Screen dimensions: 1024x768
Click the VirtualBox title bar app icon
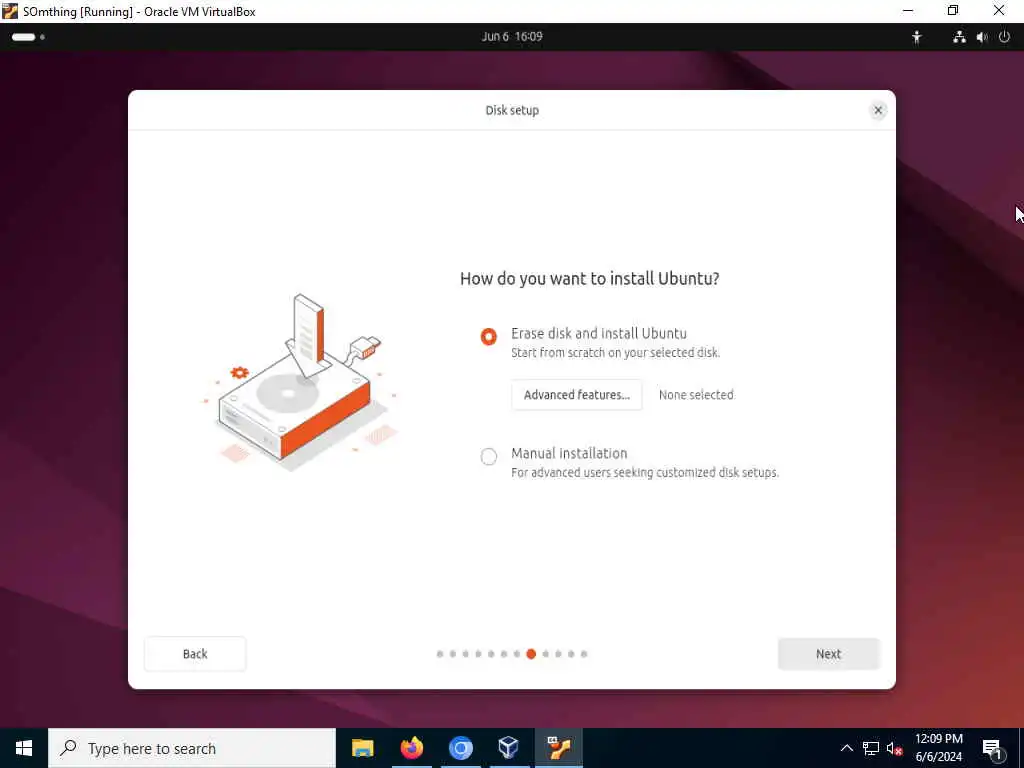coord(10,11)
